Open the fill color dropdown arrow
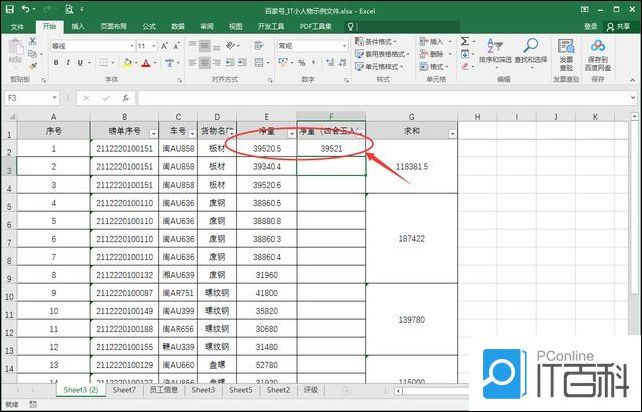The image size is (642, 412). [135, 63]
